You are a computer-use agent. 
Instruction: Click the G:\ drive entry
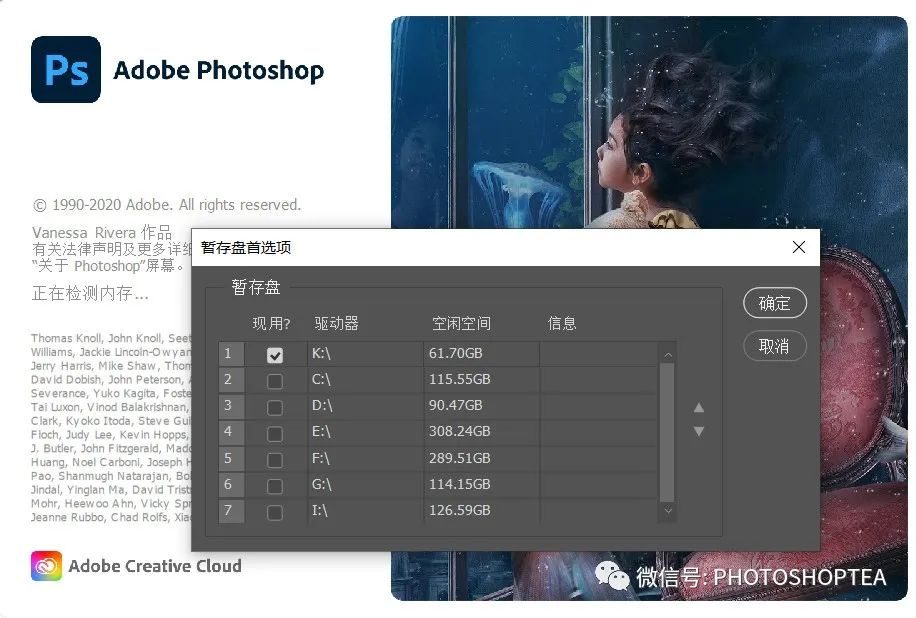click(x=322, y=484)
